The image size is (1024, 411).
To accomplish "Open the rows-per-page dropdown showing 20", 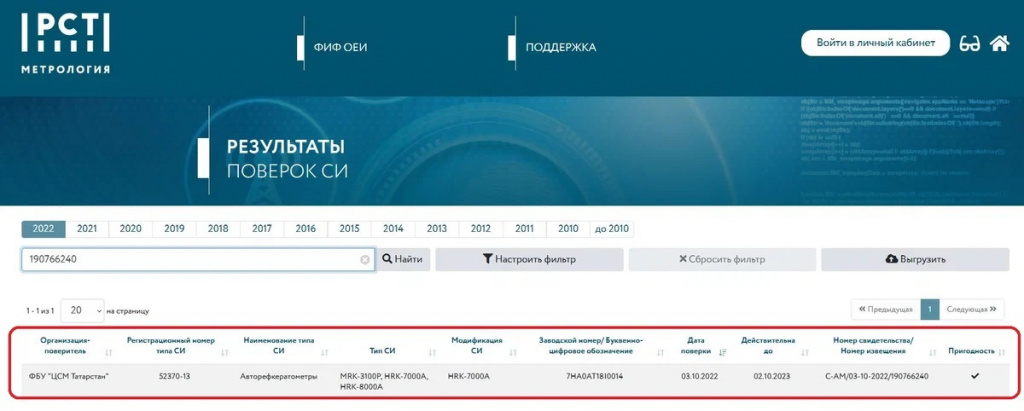I will 82,310.
